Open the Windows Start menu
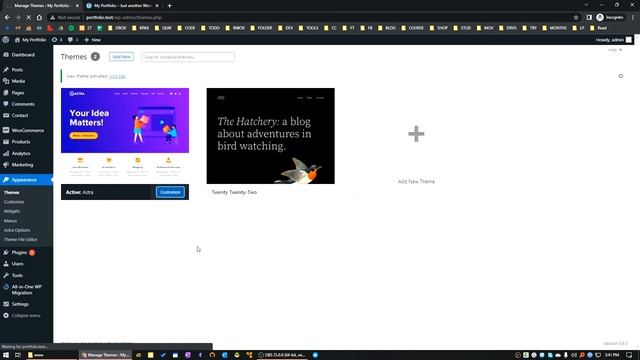This screenshot has height=360, width=640. tap(6, 355)
